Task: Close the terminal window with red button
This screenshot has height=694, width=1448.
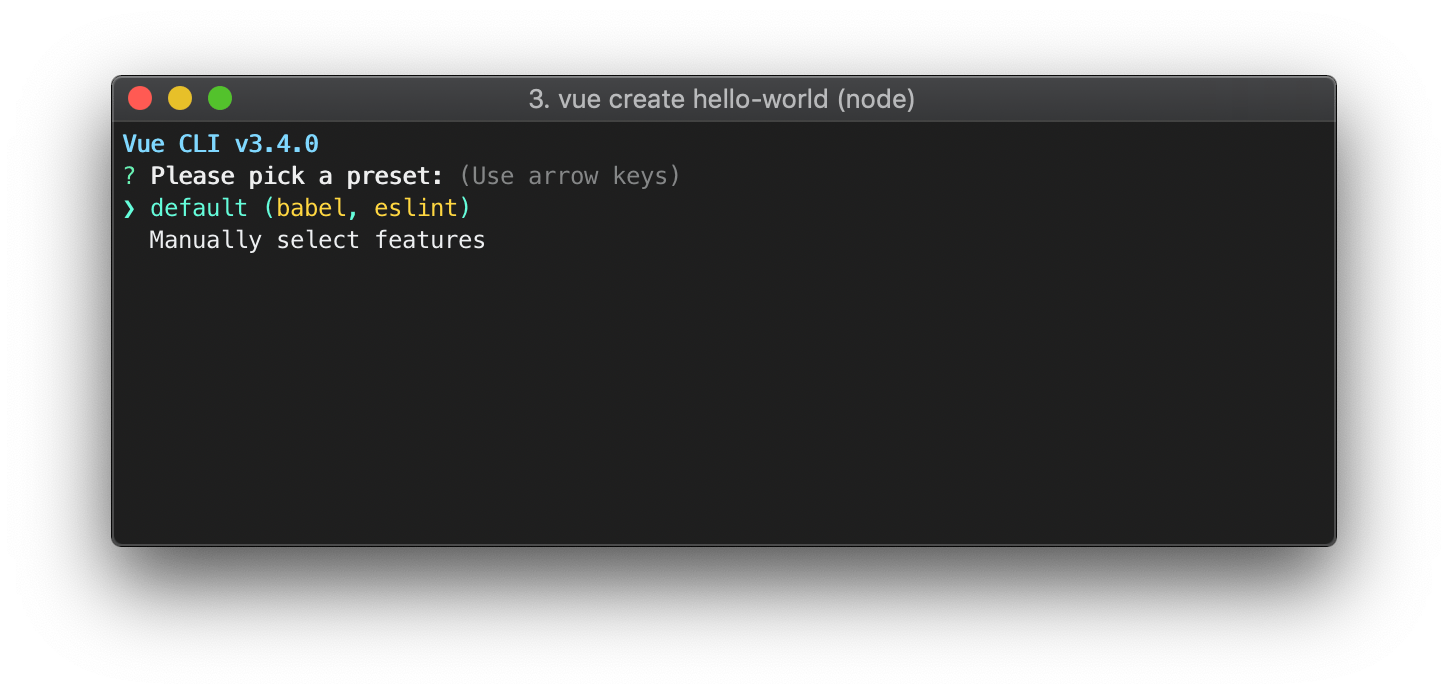Action: click(140, 99)
